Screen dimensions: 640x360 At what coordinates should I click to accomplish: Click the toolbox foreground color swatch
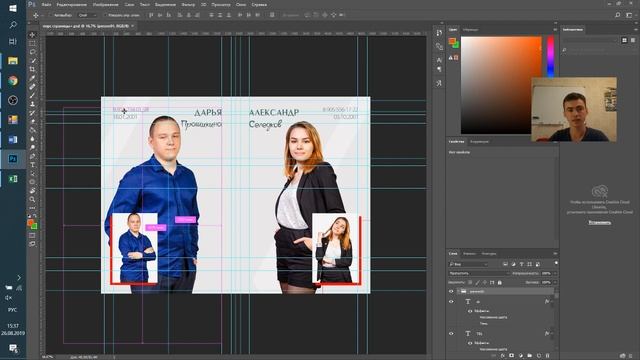point(31,223)
